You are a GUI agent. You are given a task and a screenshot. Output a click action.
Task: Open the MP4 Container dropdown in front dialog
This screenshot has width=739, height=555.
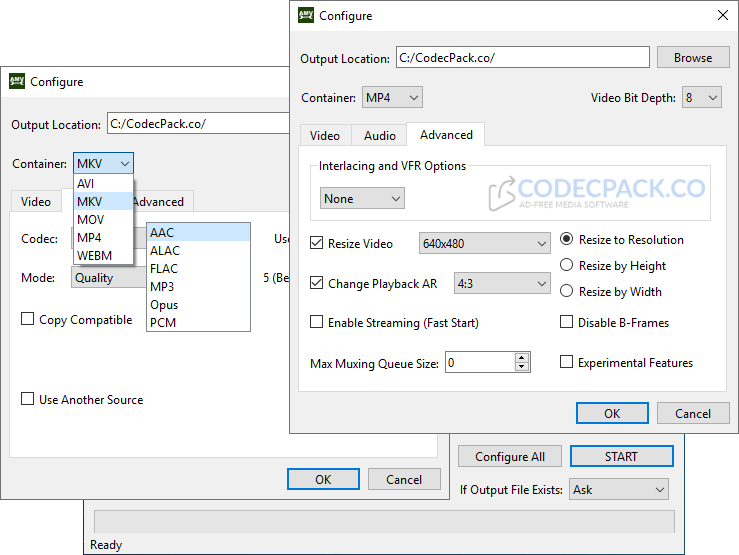tap(392, 98)
